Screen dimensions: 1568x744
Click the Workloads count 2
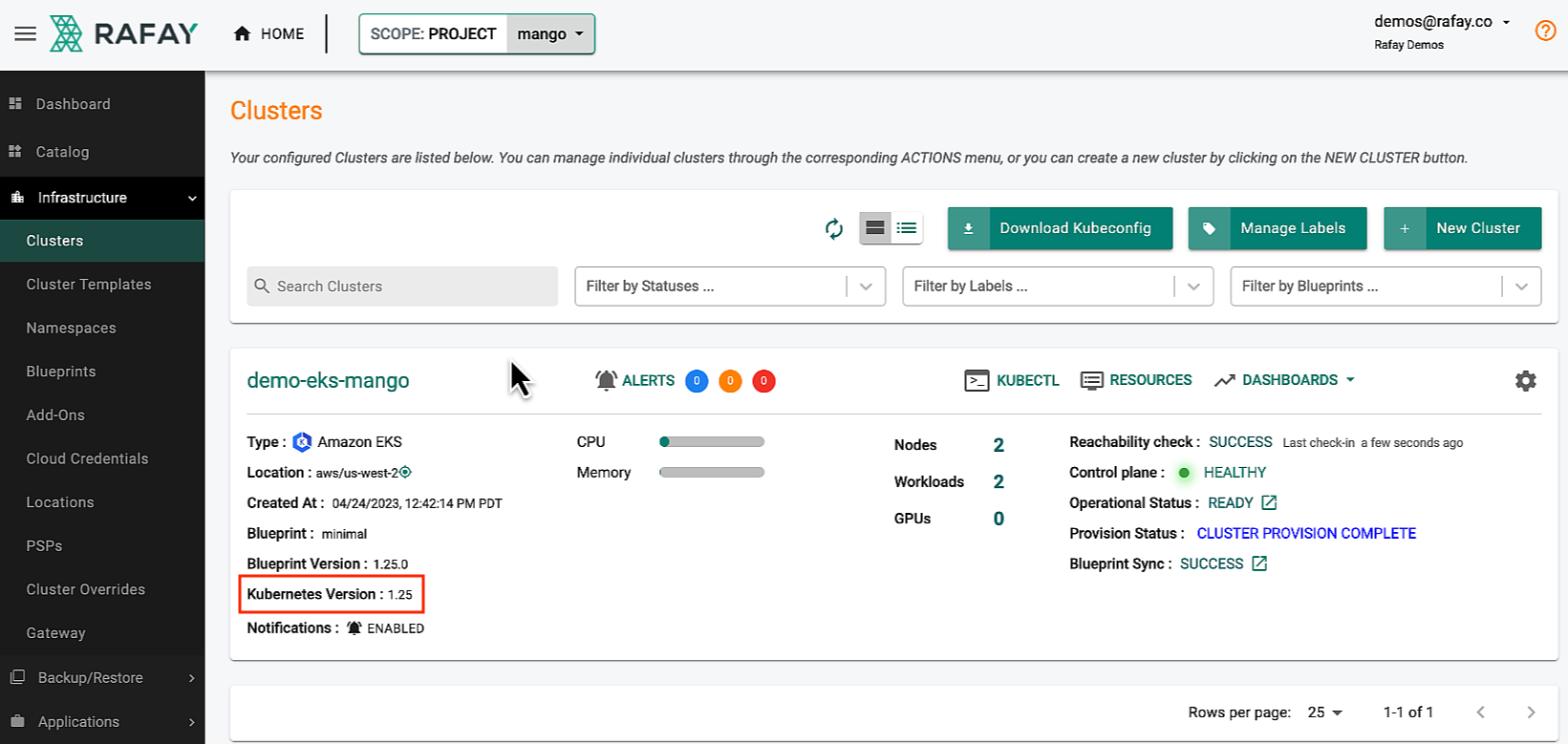tap(999, 482)
